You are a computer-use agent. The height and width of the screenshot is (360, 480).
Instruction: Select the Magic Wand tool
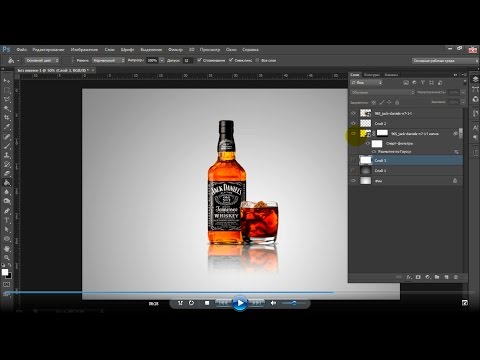(x=7, y=109)
